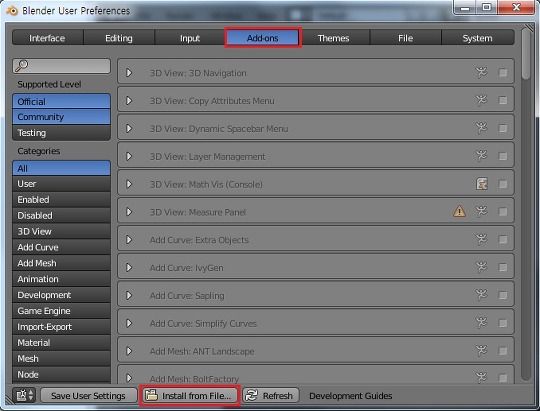Click Save User Settings button
The height and width of the screenshot is (411, 540).
88,395
